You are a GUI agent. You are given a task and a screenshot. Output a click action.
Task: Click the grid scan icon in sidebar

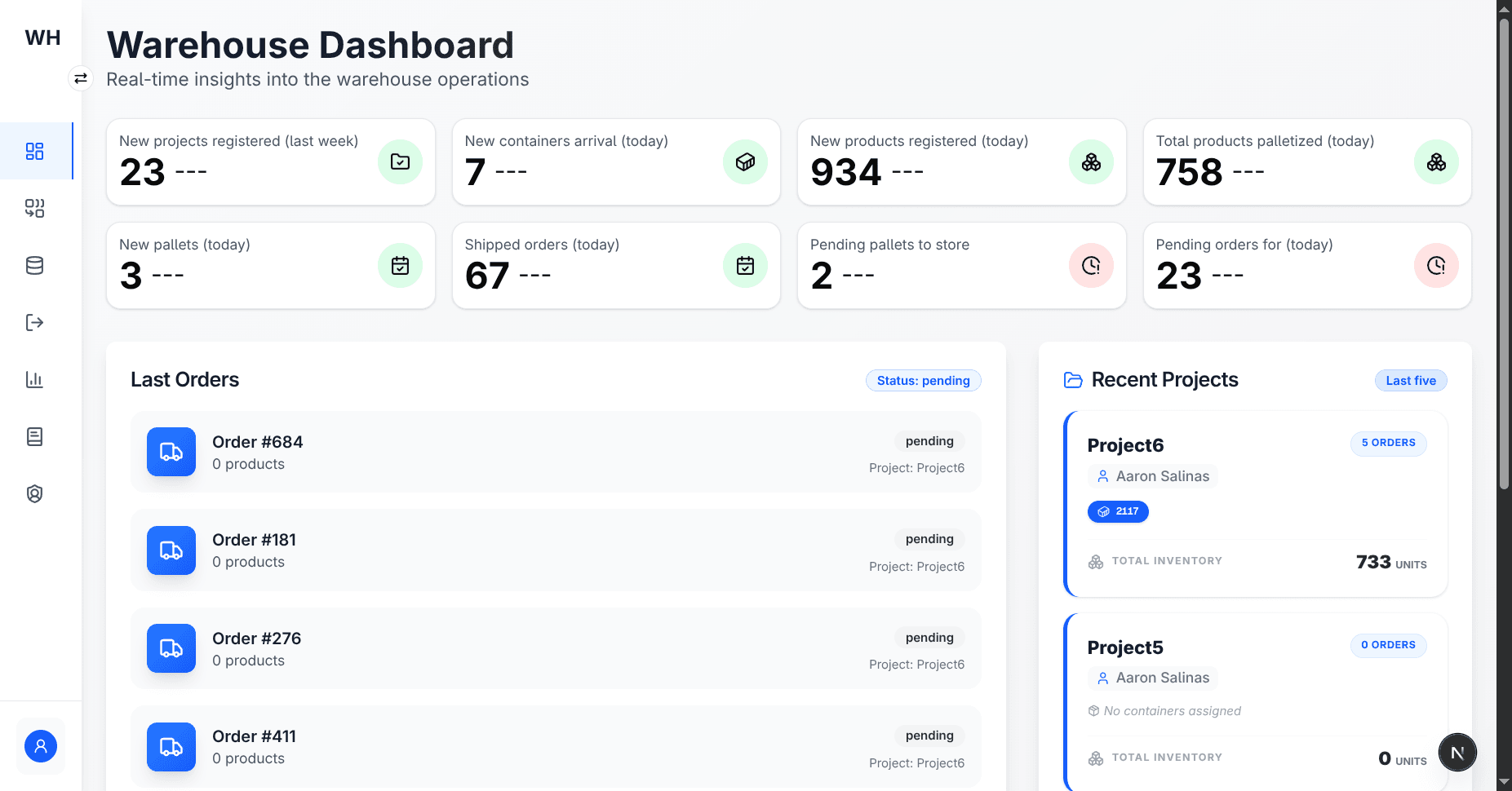click(34, 208)
